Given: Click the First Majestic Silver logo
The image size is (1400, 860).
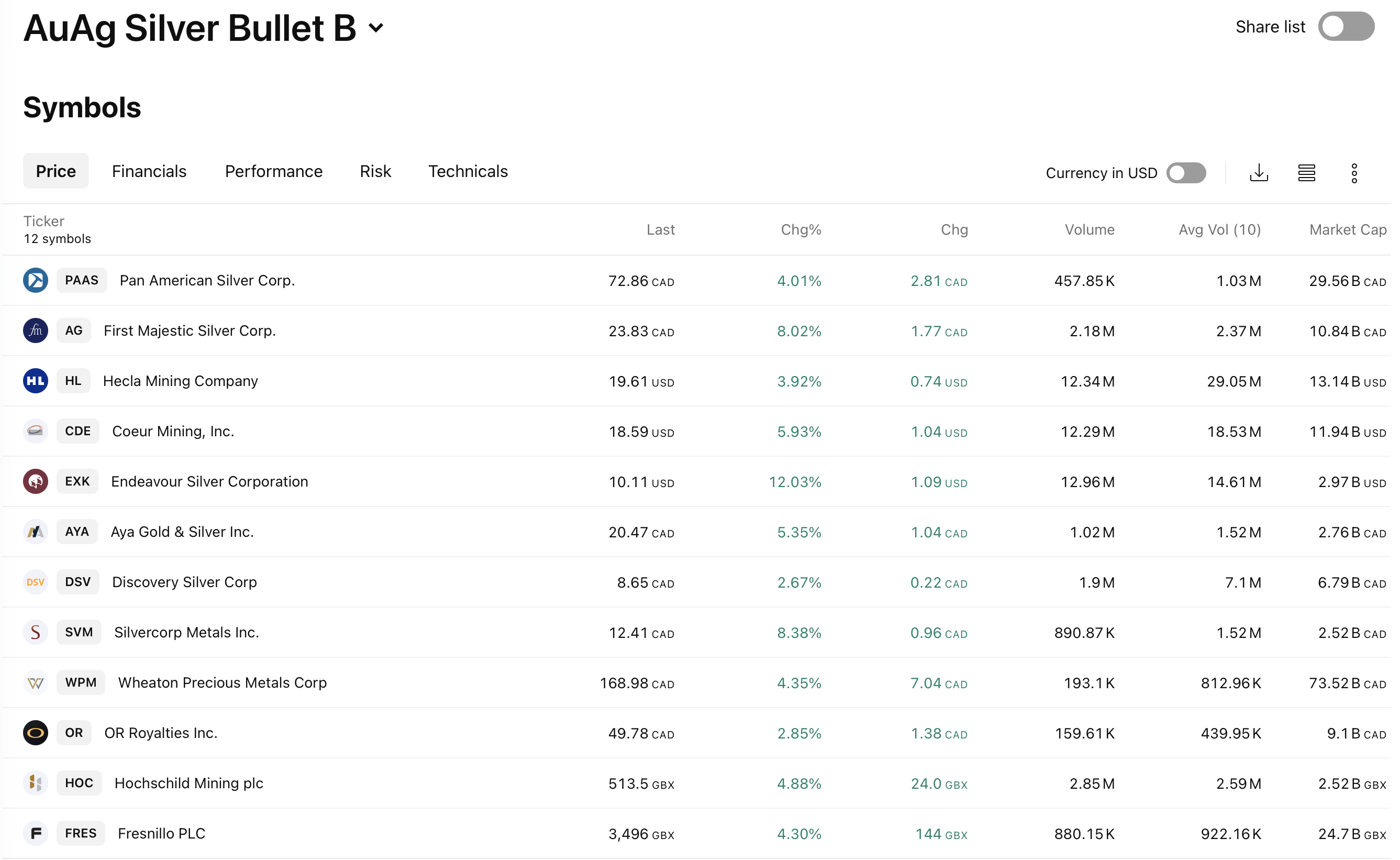Looking at the screenshot, I should 35,330.
